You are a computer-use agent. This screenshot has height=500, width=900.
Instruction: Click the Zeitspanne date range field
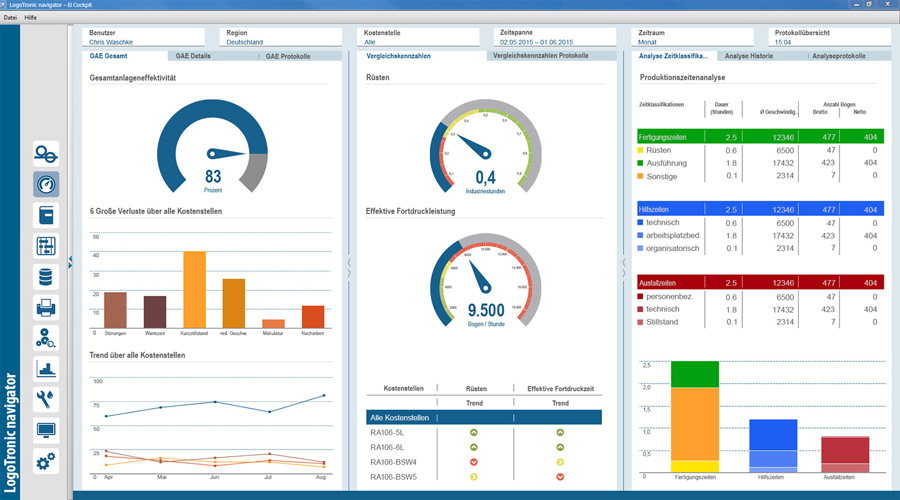pos(554,37)
